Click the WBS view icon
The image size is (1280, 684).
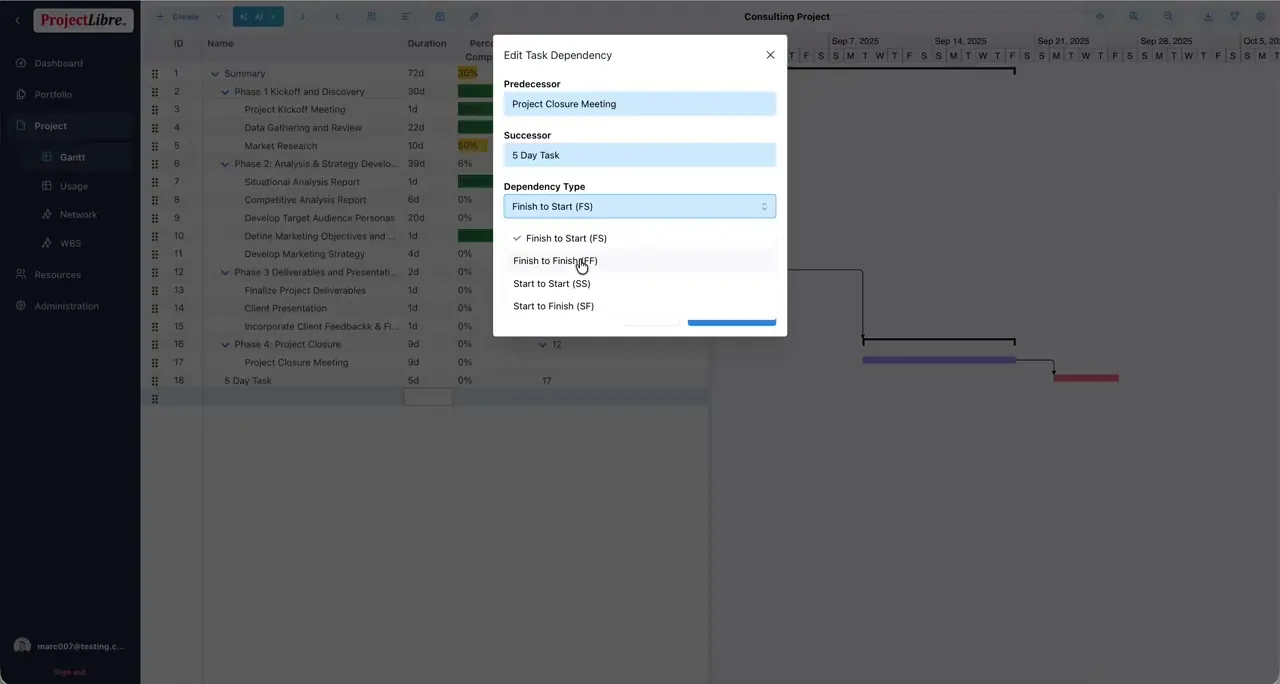coord(47,243)
